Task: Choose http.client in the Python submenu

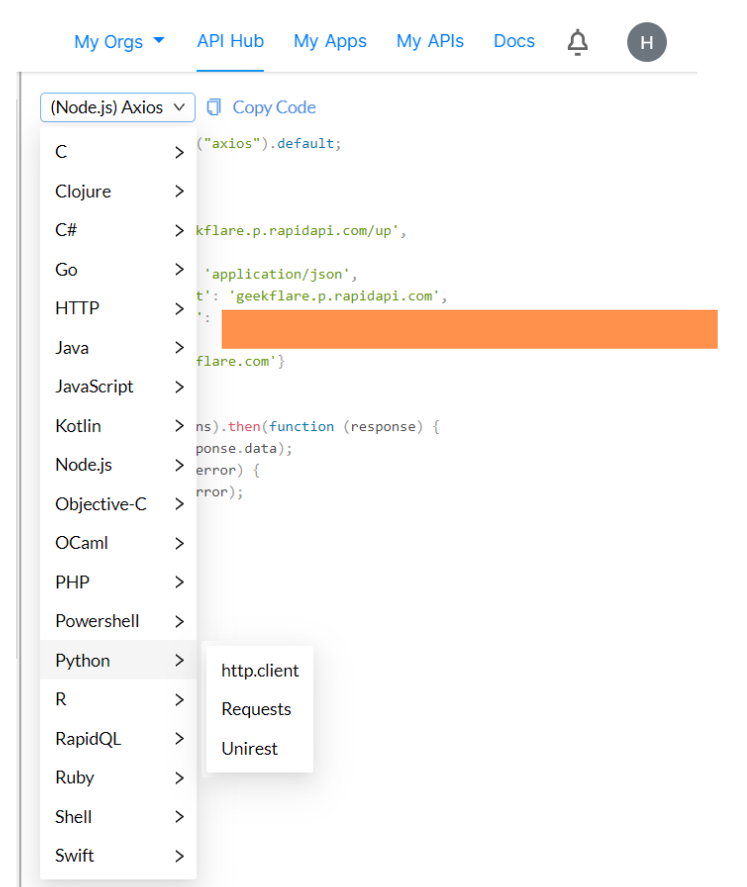Action: (260, 670)
